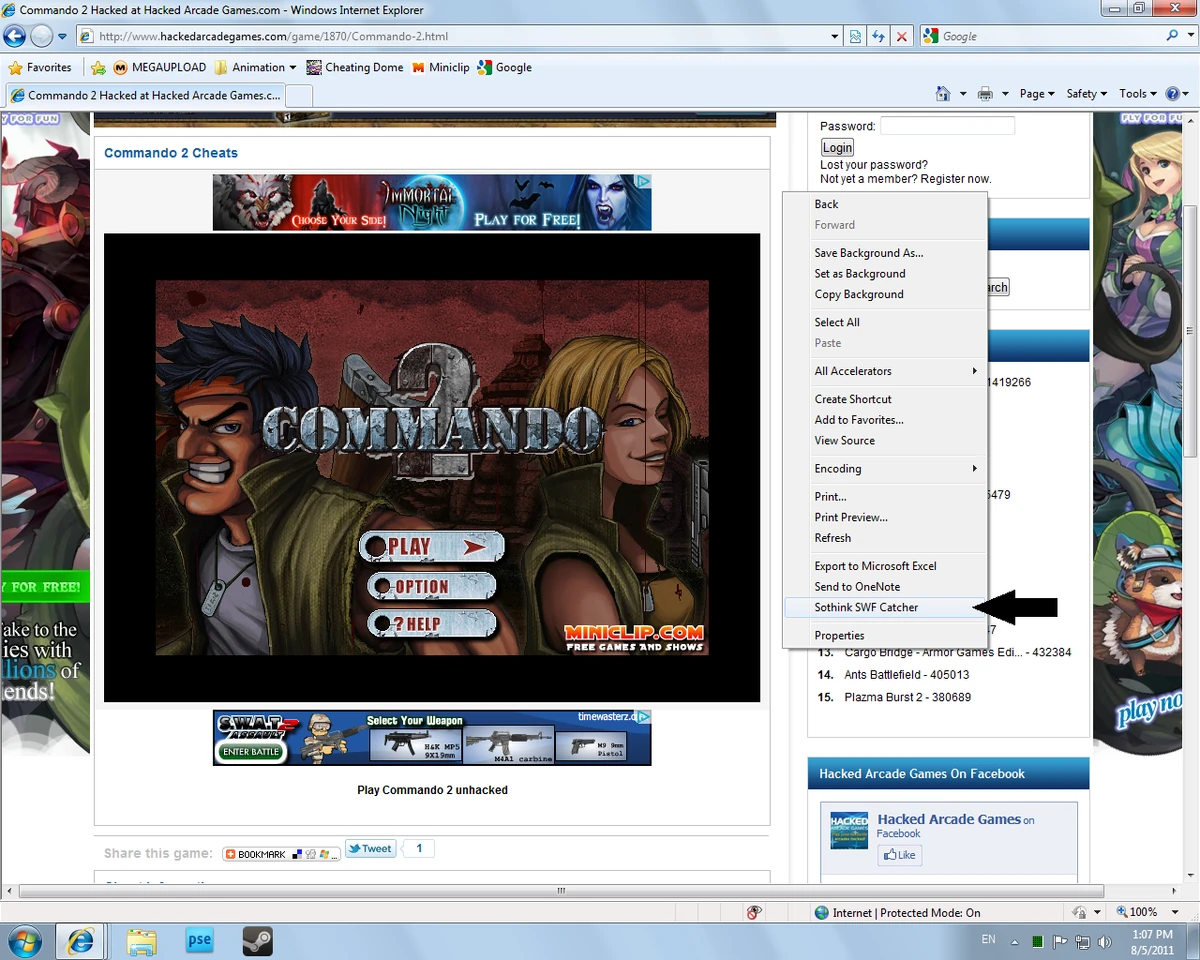Open Windows Explorer folder on taskbar
The image size is (1200, 960).
[142, 941]
